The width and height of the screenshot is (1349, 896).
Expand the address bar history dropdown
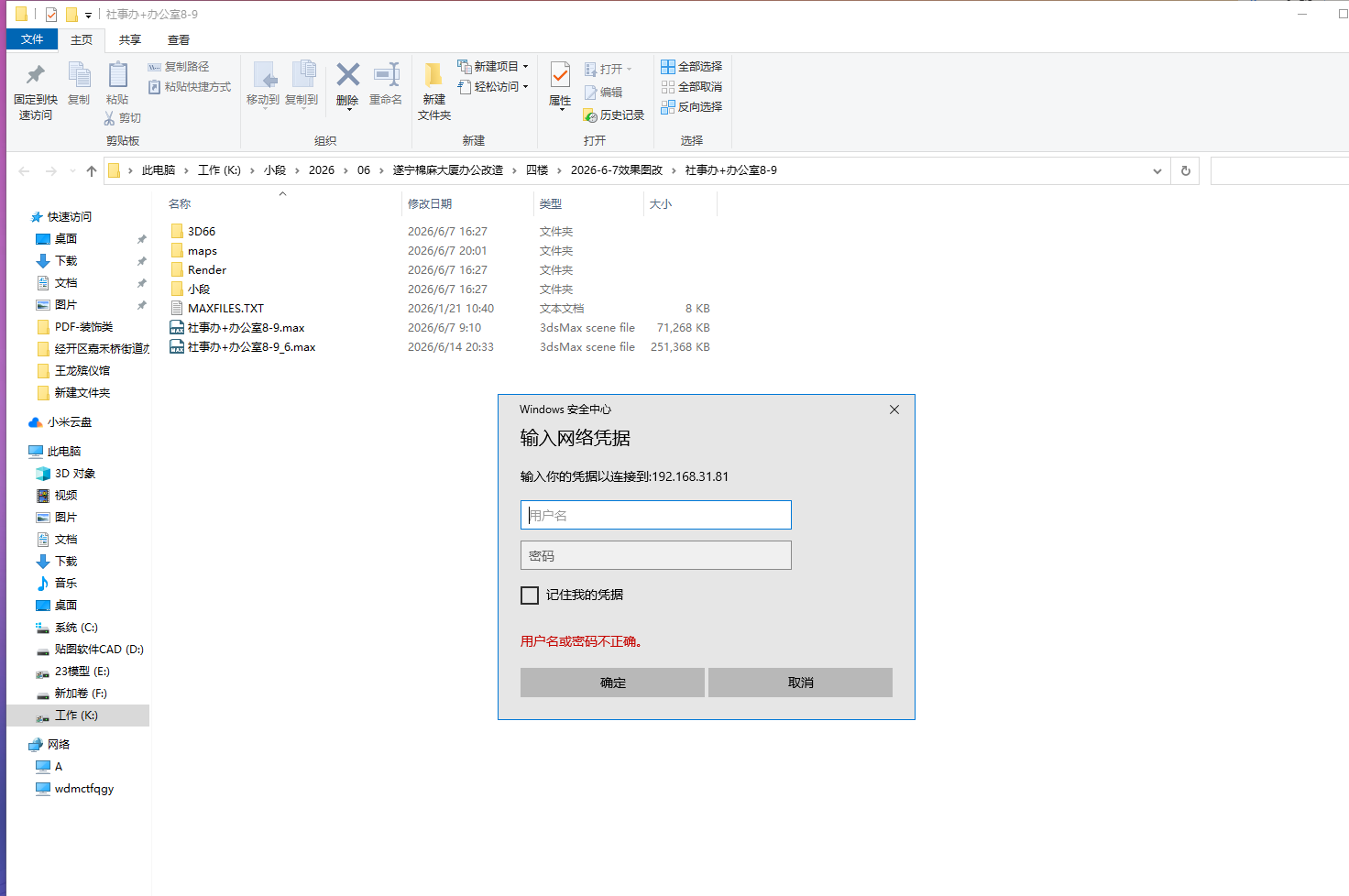(1157, 170)
